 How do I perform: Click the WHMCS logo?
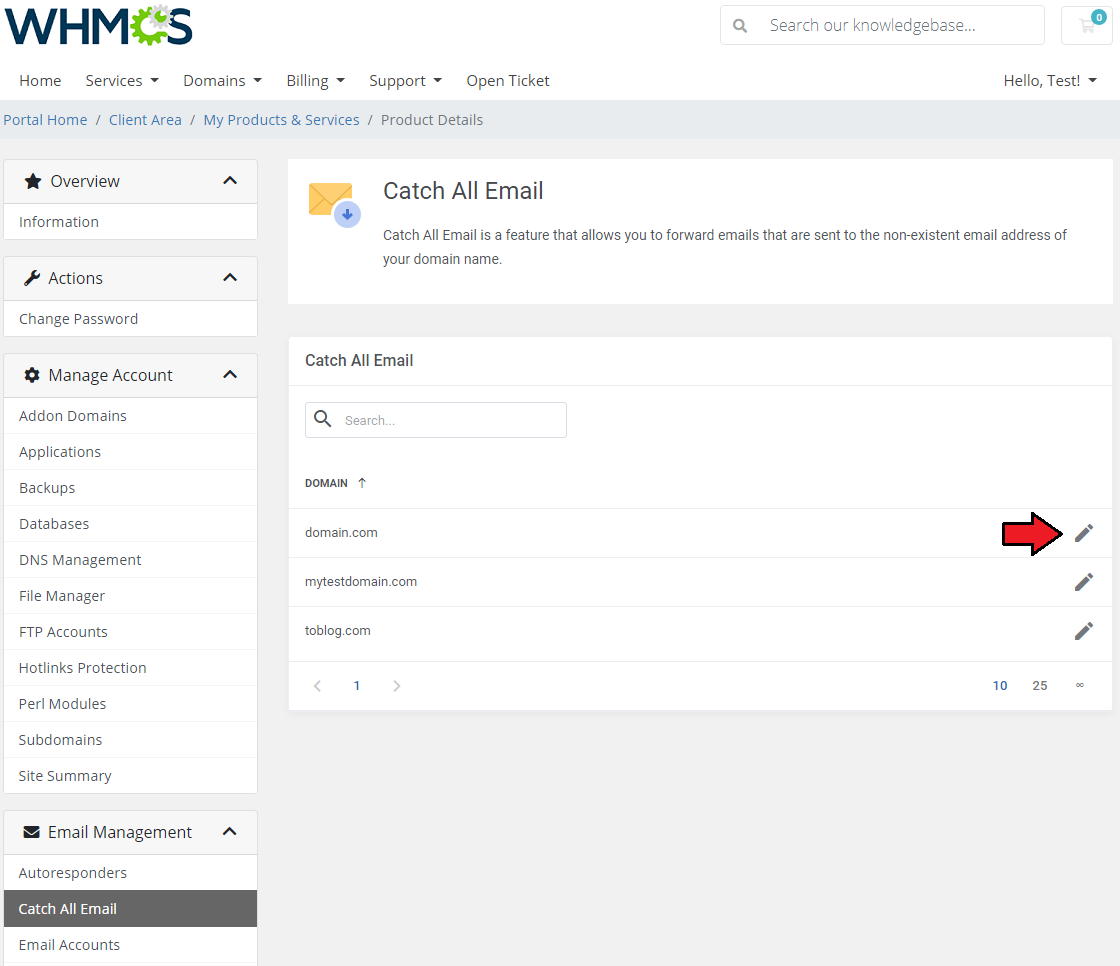pyautogui.click(x=99, y=26)
